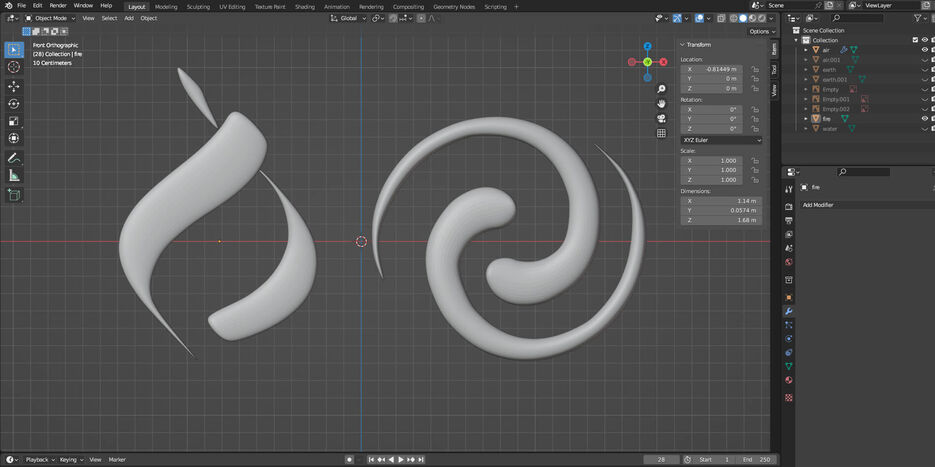Switch orthographic/perspective with the grid icon
Viewport: 935px width, 467px height.
pos(661,134)
